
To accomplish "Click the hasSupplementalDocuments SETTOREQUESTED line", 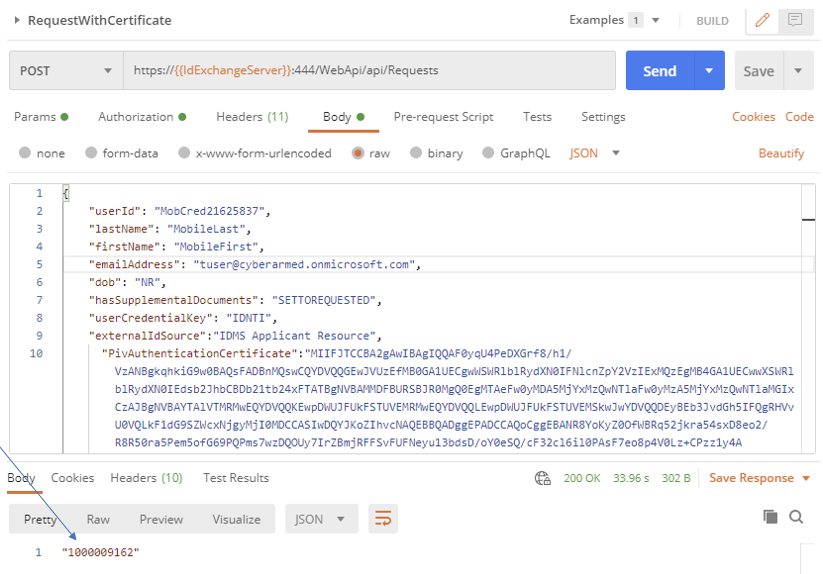I will (235, 300).
